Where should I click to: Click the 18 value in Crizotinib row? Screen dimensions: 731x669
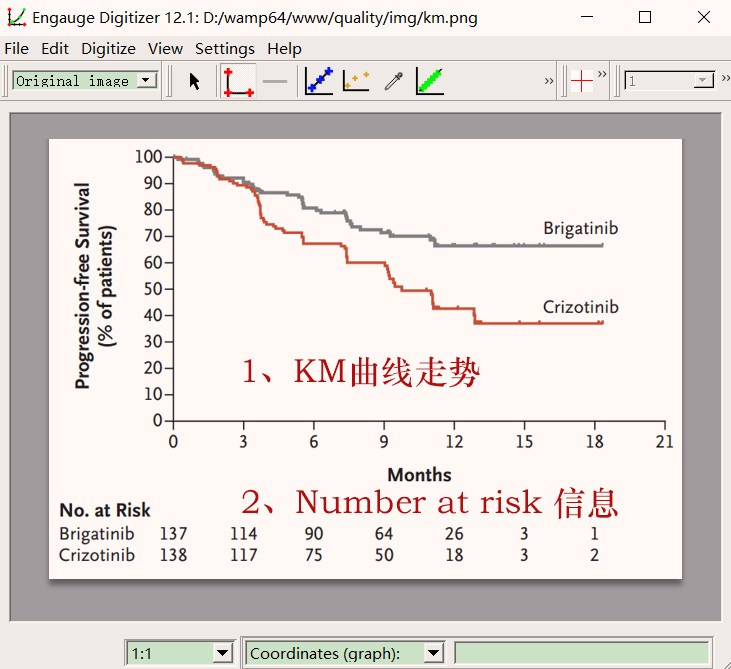[x=454, y=555]
